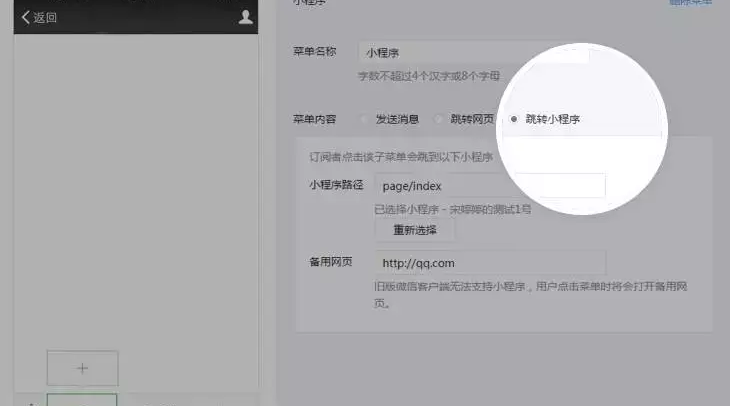Click the 字数不超过4个汉字 hint text
Screen dimensions: 730x406
pyautogui.click(x=429, y=76)
